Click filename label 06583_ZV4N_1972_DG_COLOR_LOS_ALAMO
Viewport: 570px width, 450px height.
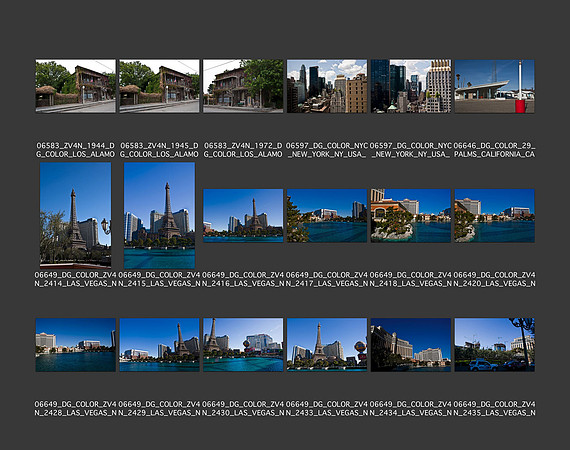point(243,150)
